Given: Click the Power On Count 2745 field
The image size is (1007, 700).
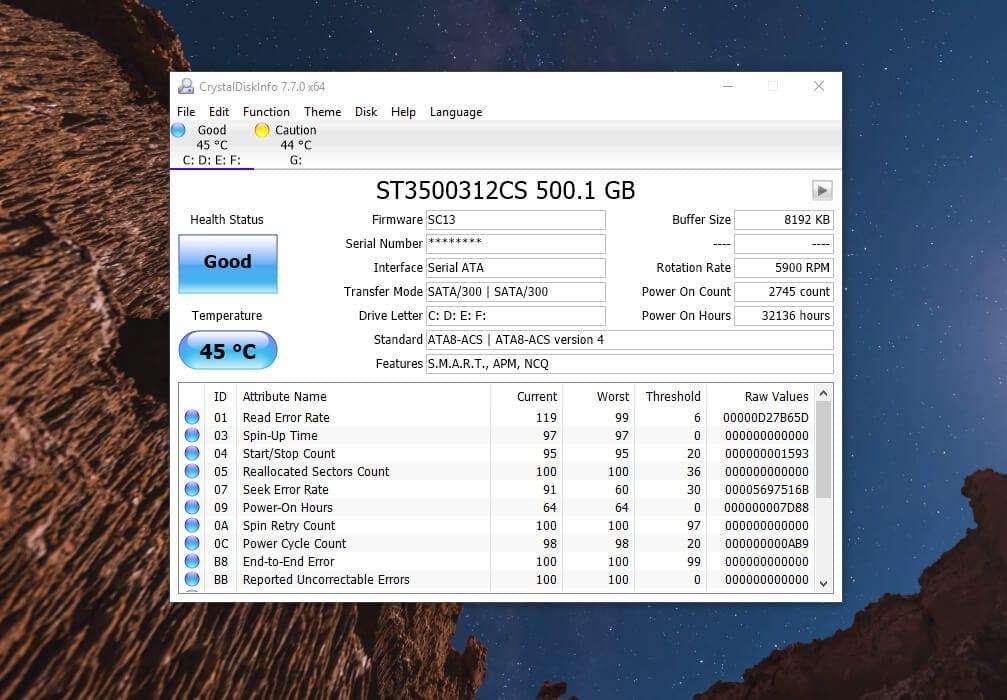Looking at the screenshot, I should [x=784, y=292].
